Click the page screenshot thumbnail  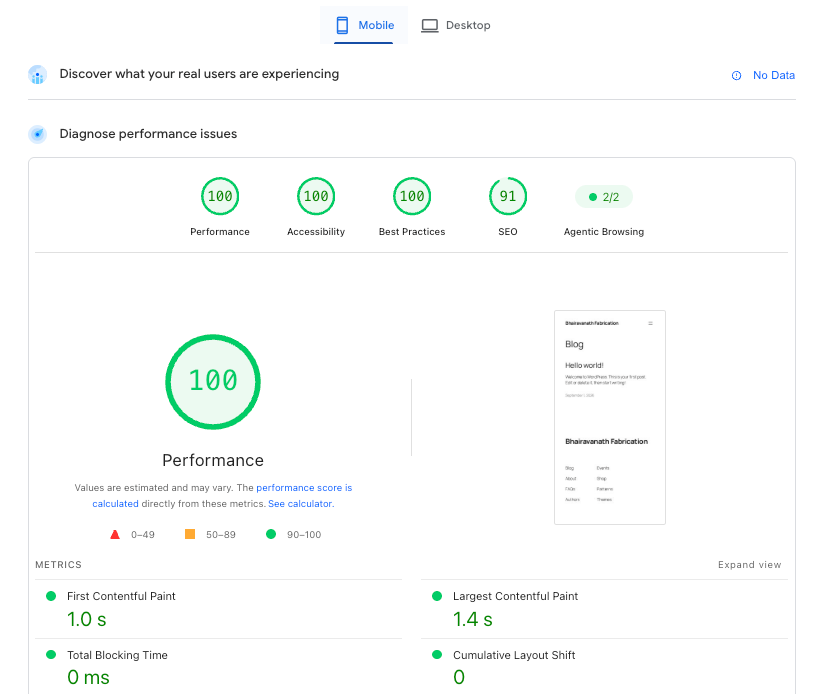pyautogui.click(x=610, y=417)
